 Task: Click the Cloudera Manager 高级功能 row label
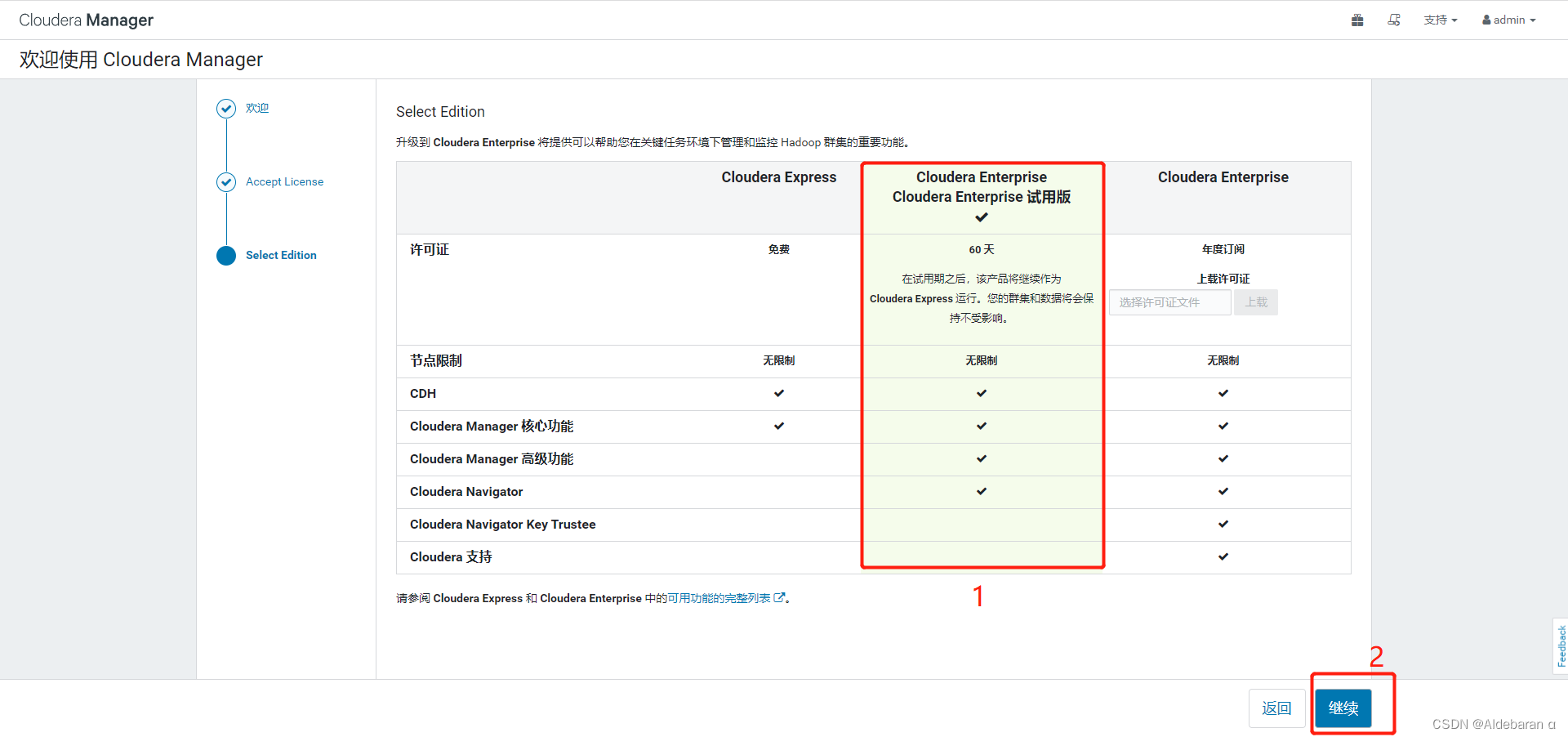[x=492, y=459]
